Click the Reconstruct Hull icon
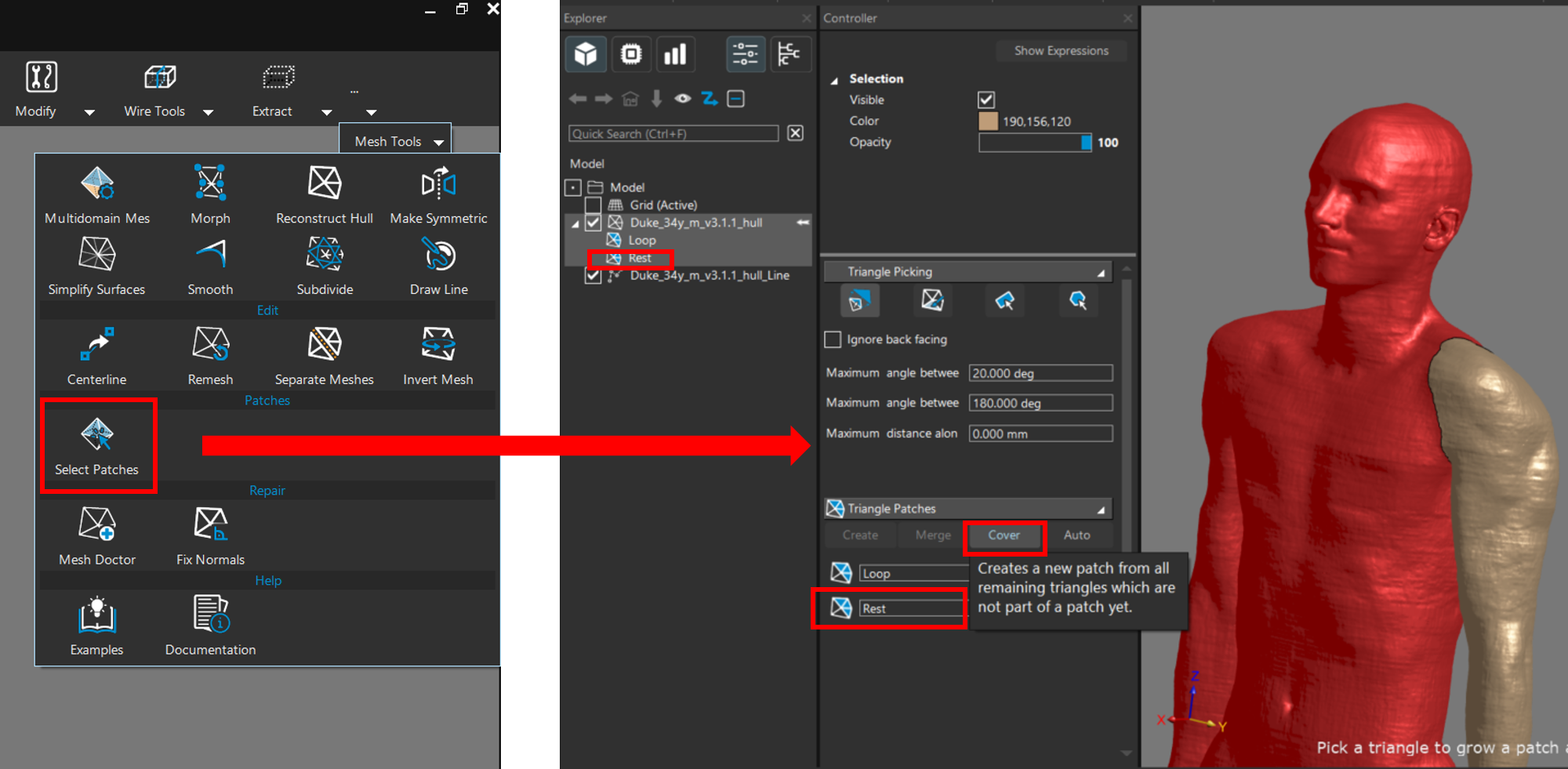 tap(324, 183)
